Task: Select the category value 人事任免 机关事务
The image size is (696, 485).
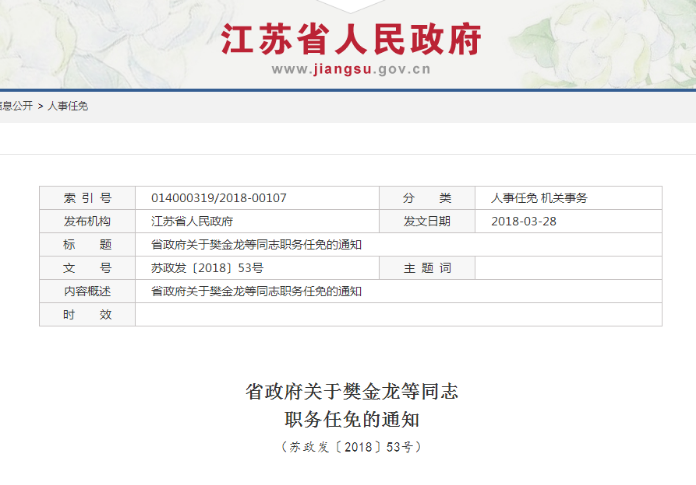Action: pos(539,198)
